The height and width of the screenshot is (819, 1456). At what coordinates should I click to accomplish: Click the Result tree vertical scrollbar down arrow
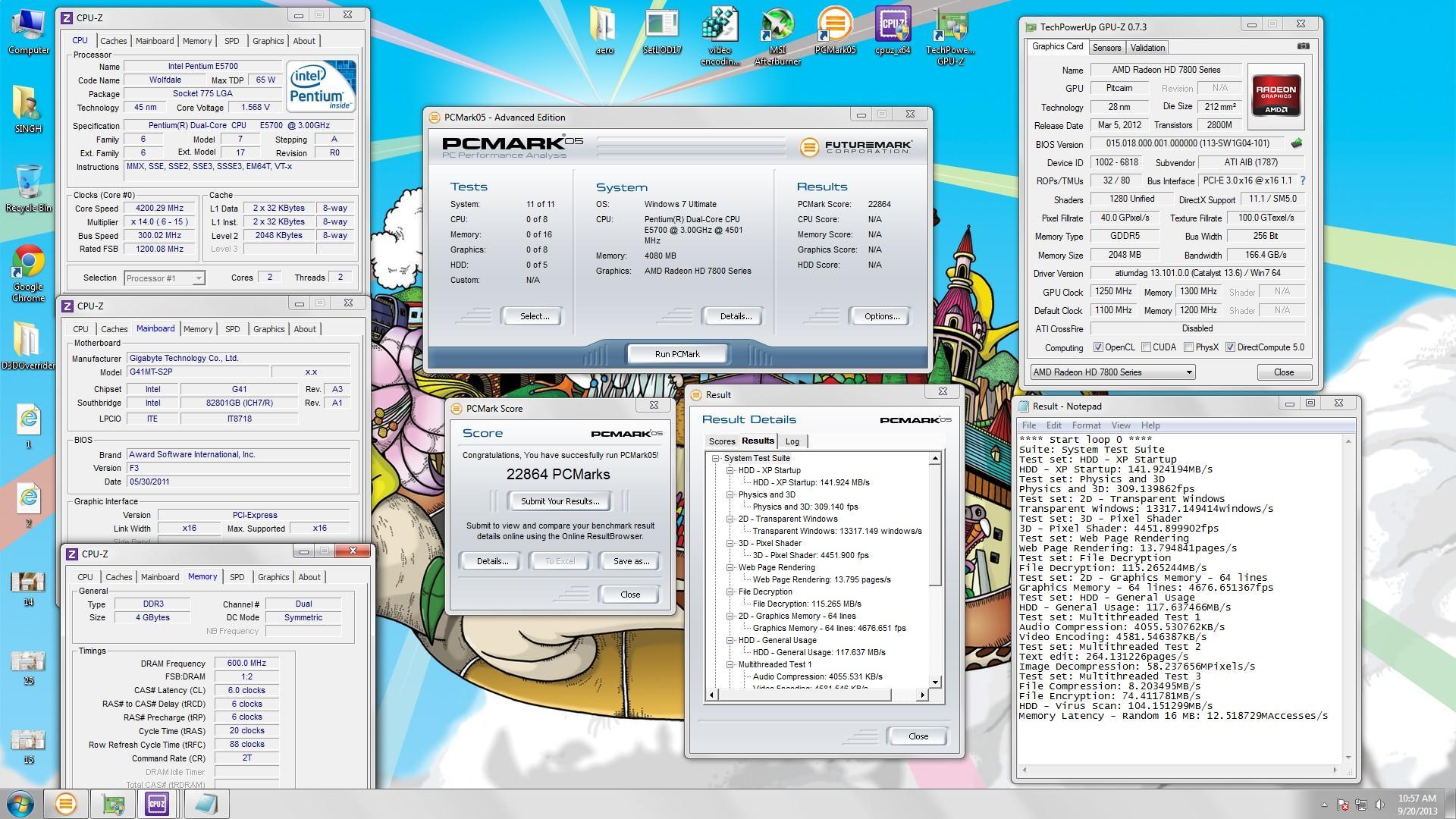935,682
